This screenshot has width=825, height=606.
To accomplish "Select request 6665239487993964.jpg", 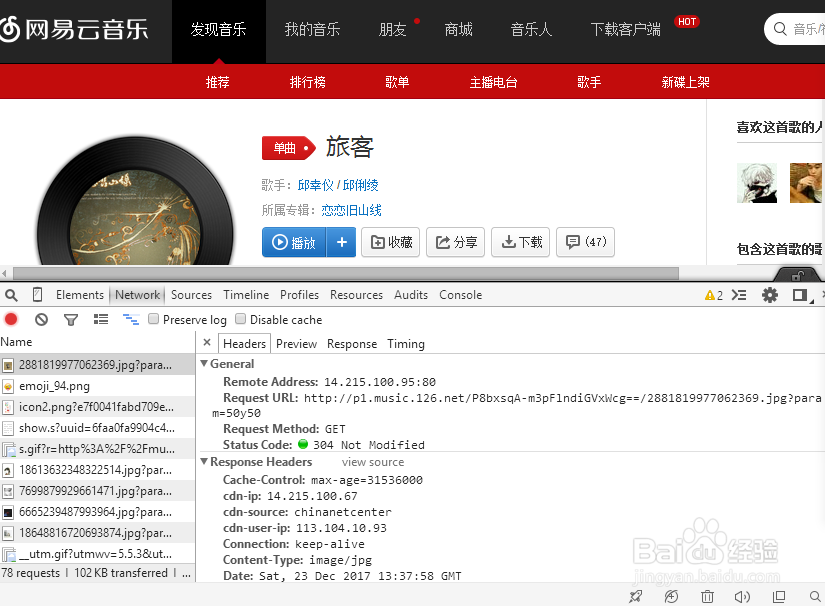I will [97, 512].
